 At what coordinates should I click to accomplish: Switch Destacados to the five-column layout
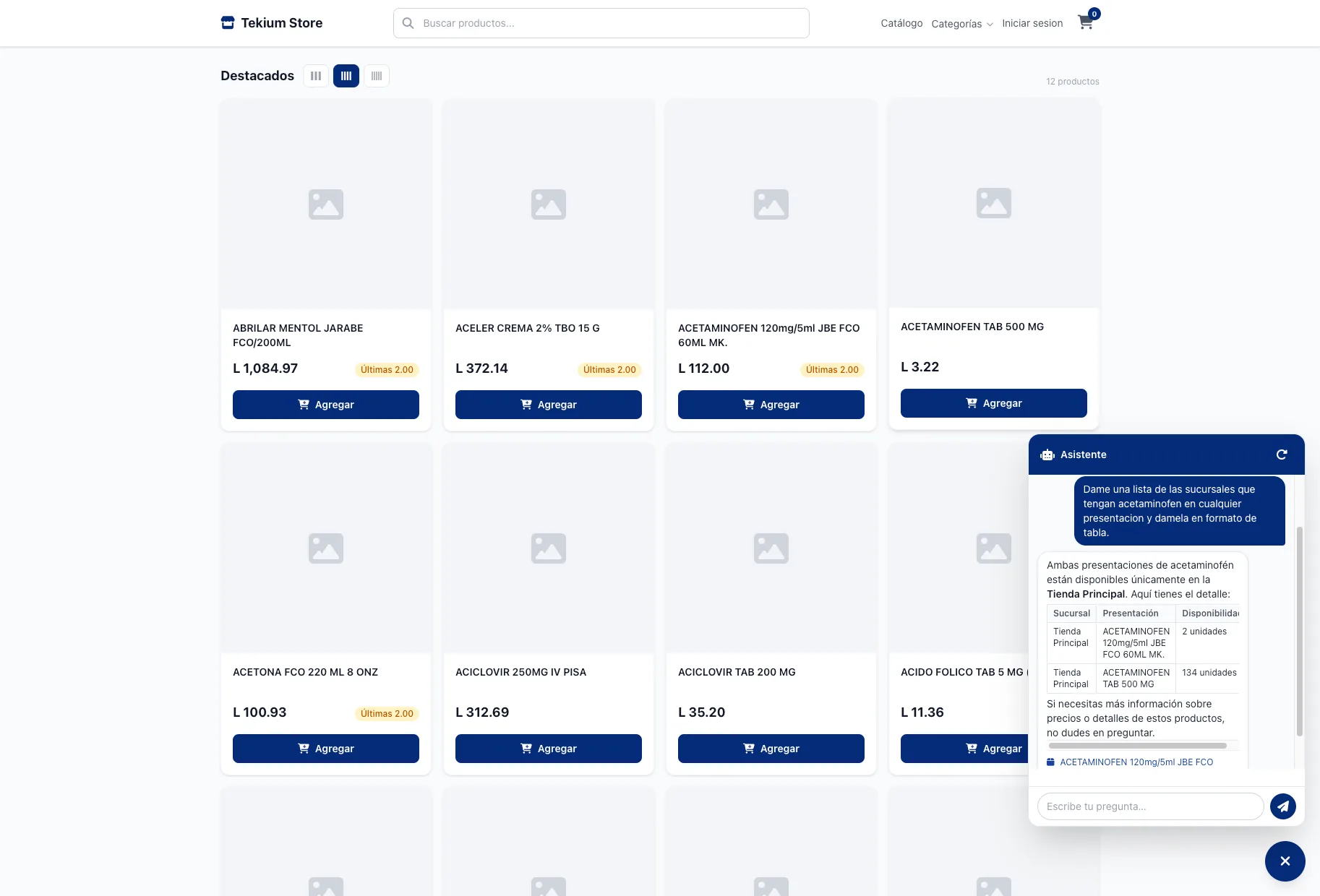click(377, 76)
